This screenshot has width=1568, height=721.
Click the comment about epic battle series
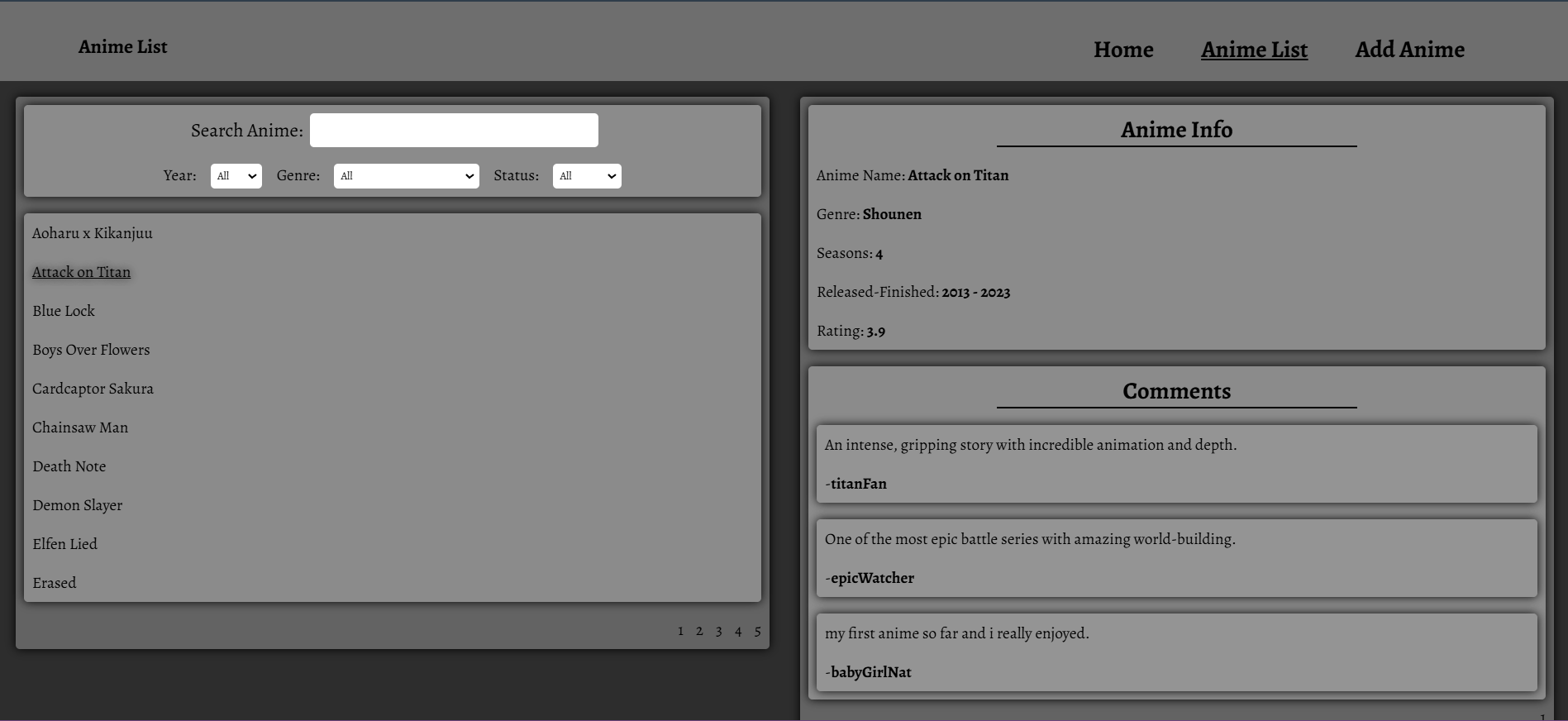point(1030,539)
